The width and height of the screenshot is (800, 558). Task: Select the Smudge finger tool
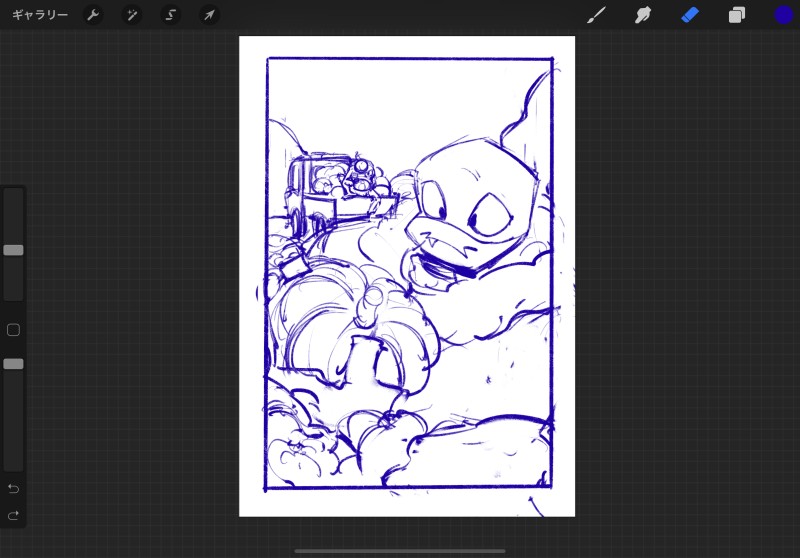point(643,15)
